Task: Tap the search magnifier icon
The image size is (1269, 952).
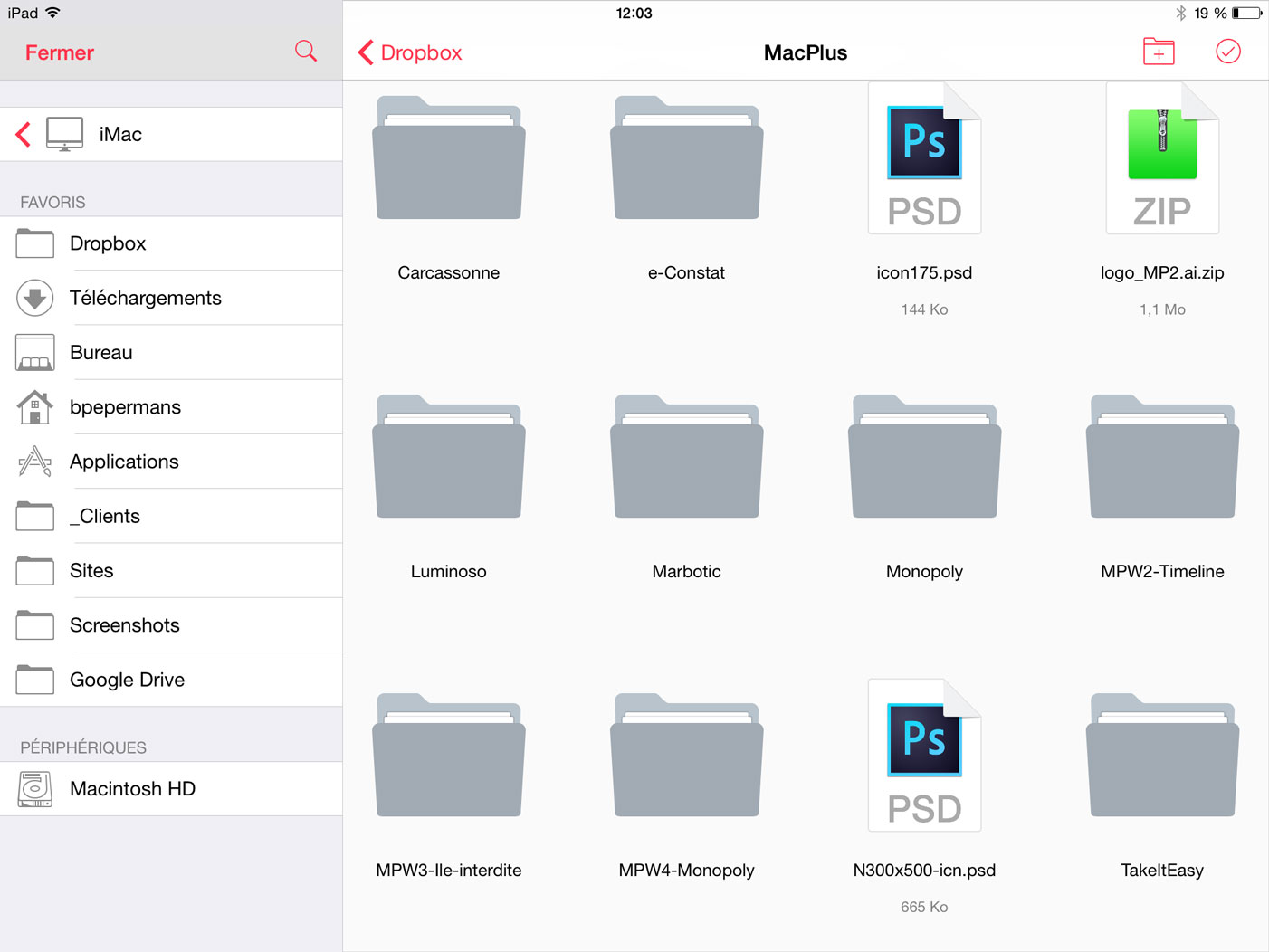Action: tap(306, 52)
